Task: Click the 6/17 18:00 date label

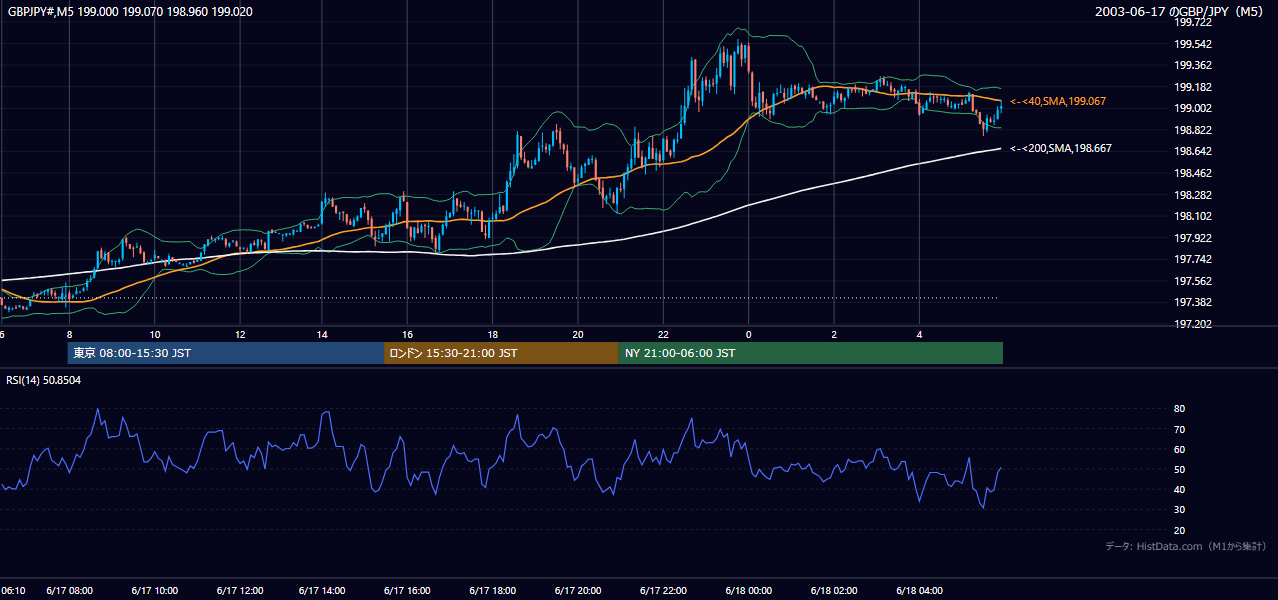Action: [493, 590]
